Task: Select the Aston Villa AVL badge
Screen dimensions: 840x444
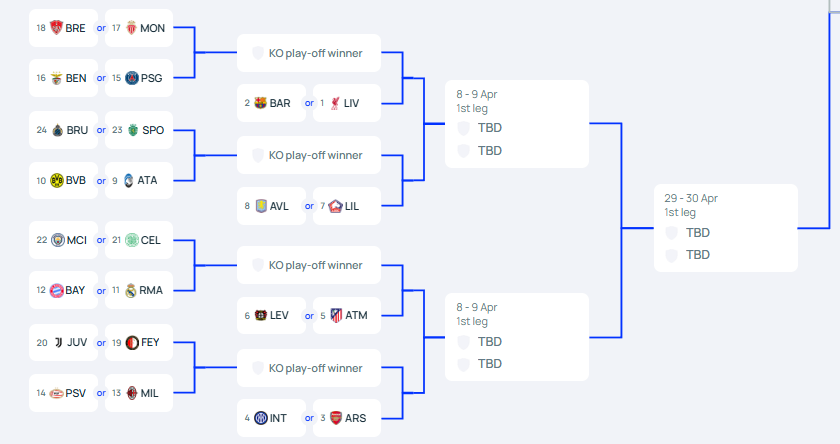Action: point(261,206)
